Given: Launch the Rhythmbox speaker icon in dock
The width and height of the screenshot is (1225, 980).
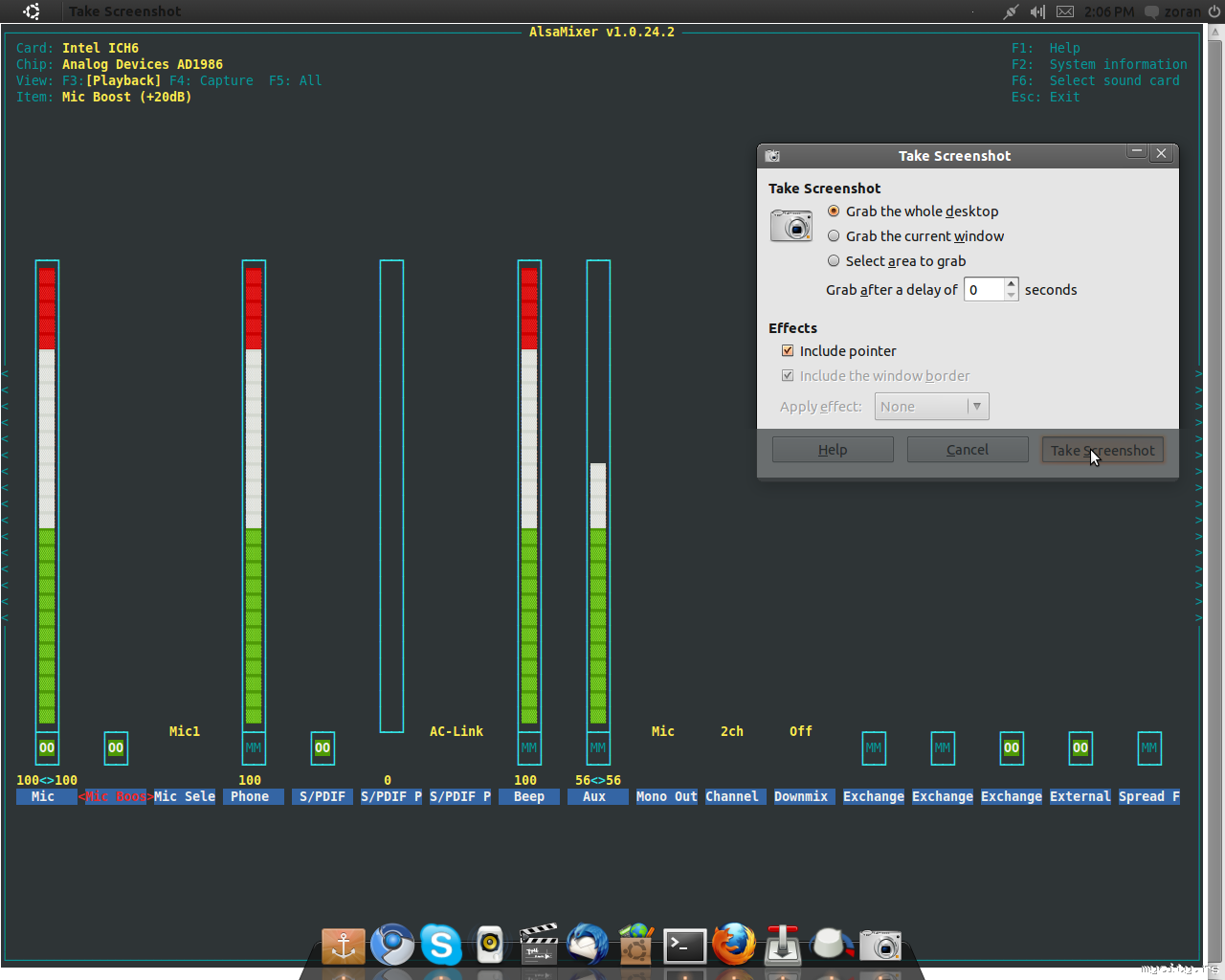Looking at the screenshot, I should 490,945.
